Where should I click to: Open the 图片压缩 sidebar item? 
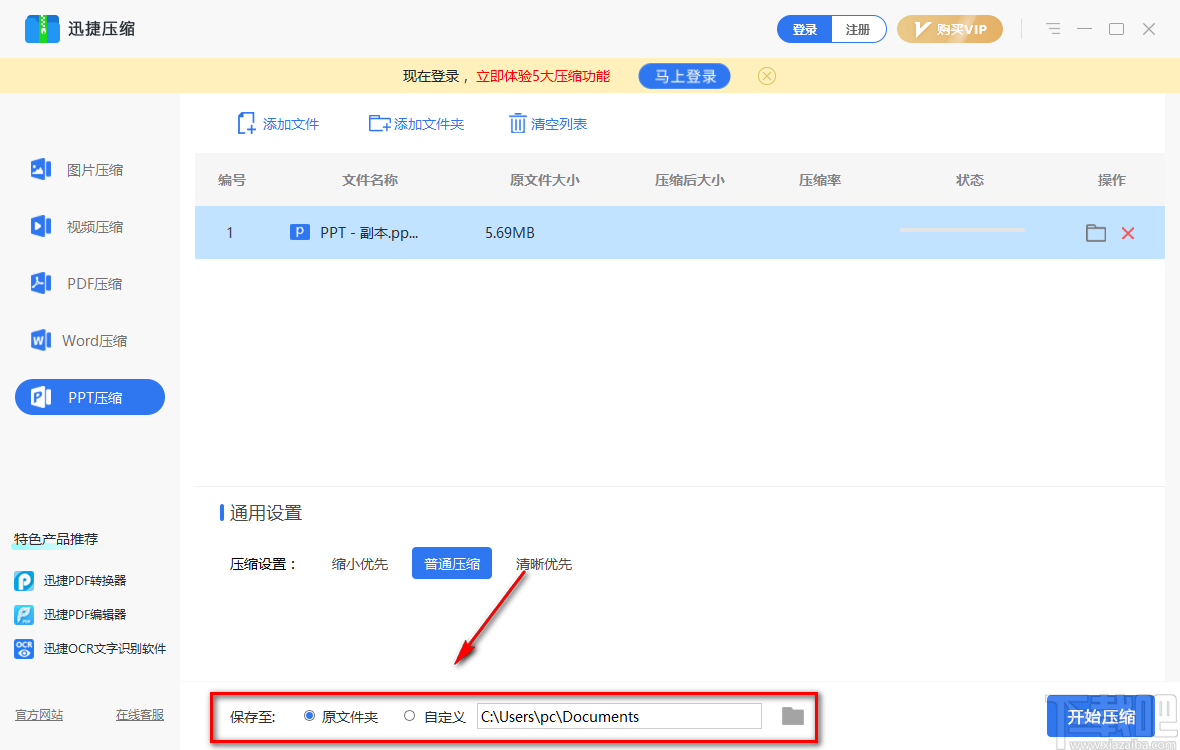[x=90, y=170]
